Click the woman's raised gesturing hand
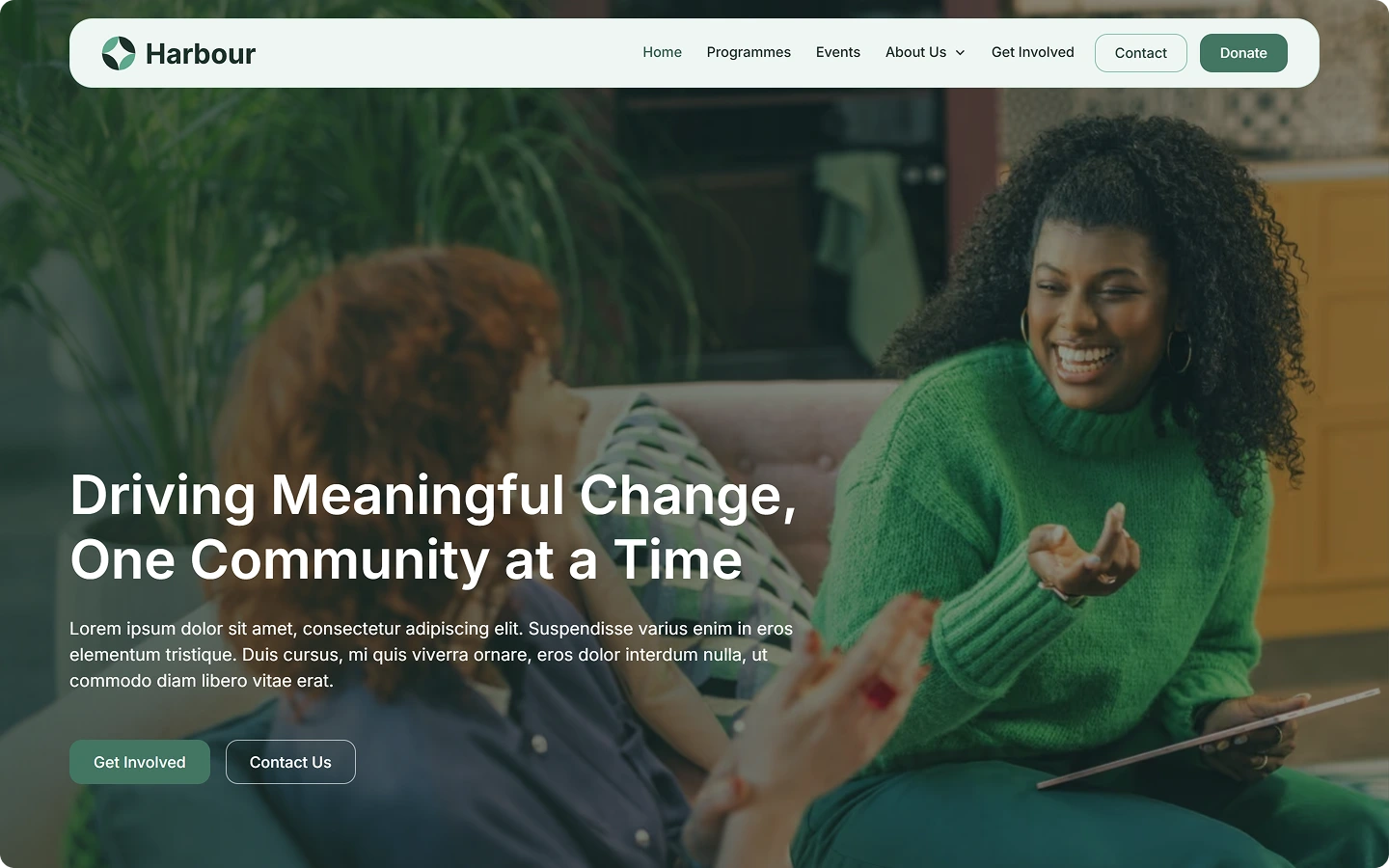Image resolution: width=1389 pixels, height=868 pixels. pyautogui.click(x=1085, y=555)
